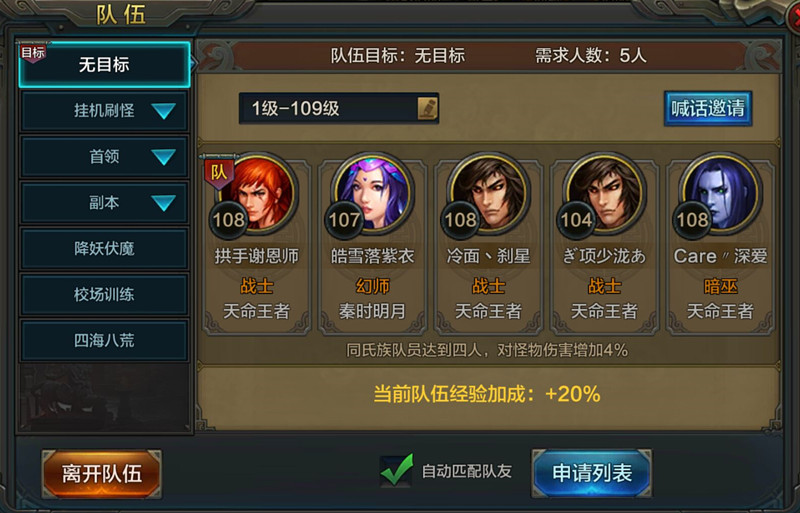Select the 皓雪落紫衣 purple-haired portrait

point(373,193)
